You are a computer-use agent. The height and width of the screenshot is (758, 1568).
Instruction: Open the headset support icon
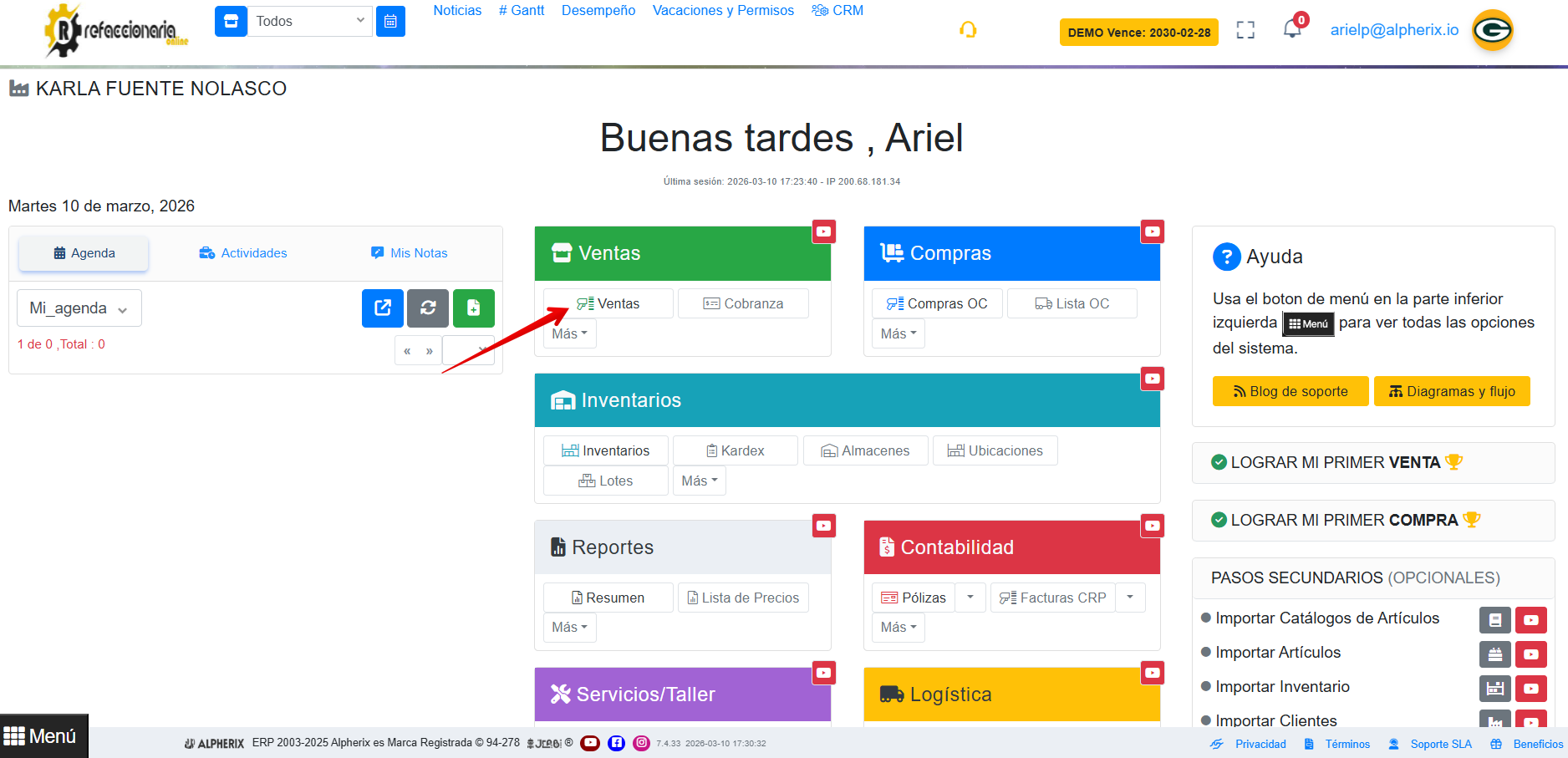(x=968, y=30)
